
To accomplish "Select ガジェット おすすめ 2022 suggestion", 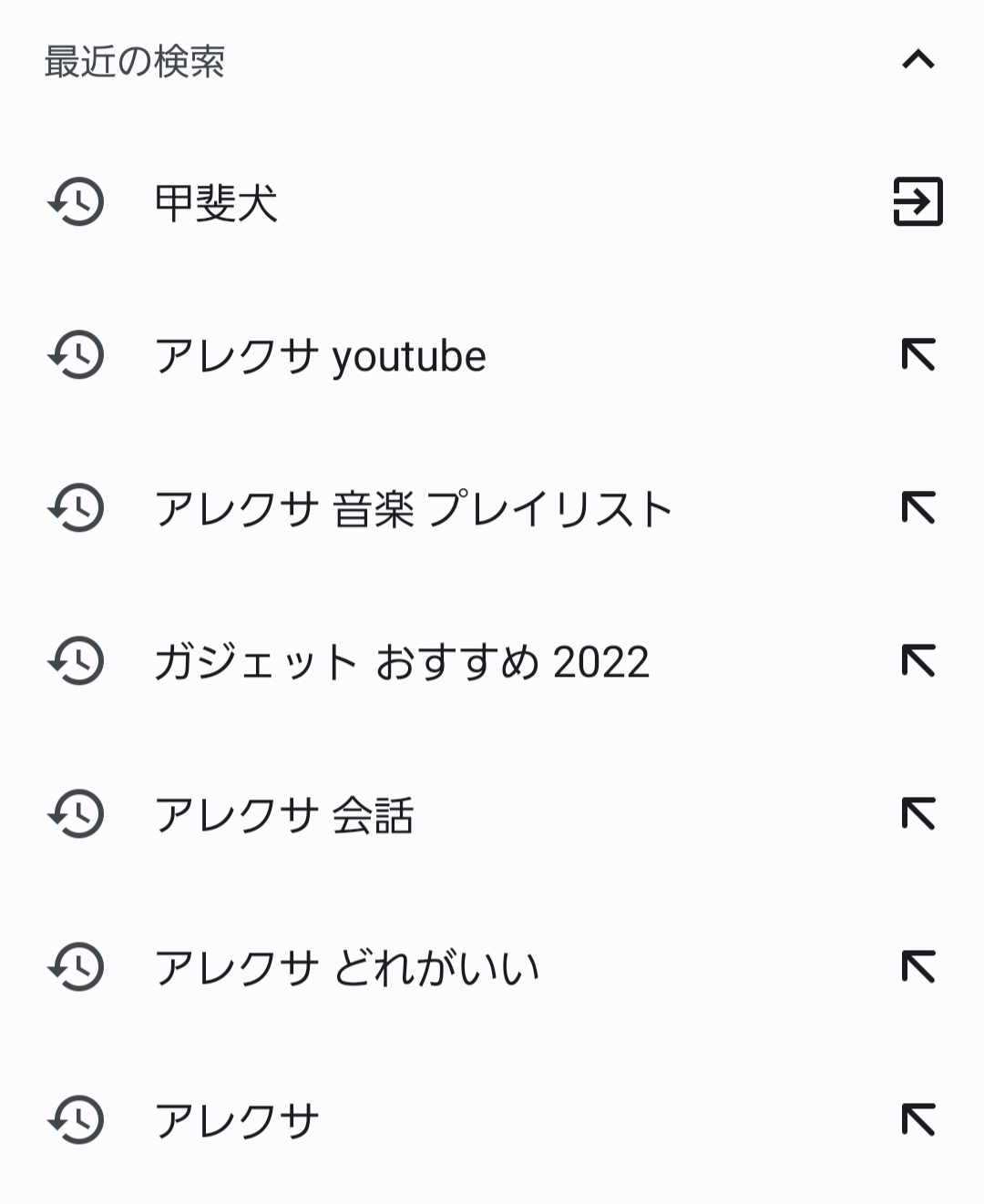I will click(x=402, y=661).
